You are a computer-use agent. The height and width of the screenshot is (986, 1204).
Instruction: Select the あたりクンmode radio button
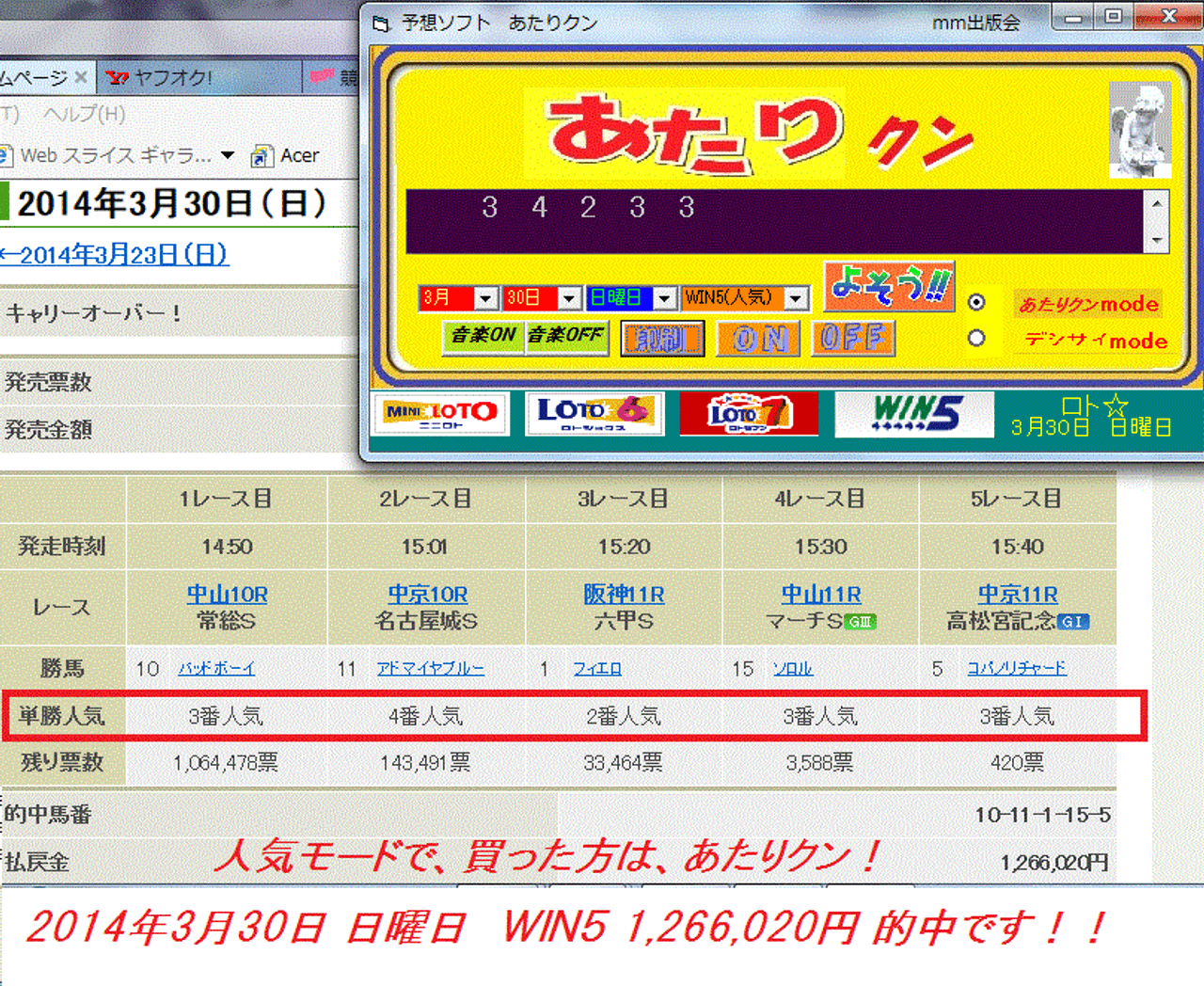click(976, 302)
